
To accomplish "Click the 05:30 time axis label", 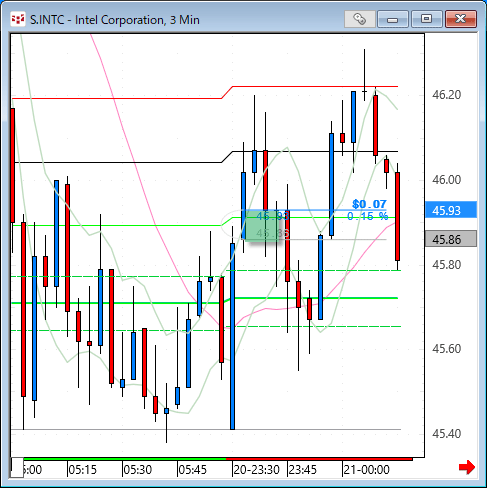I will (x=138, y=470).
